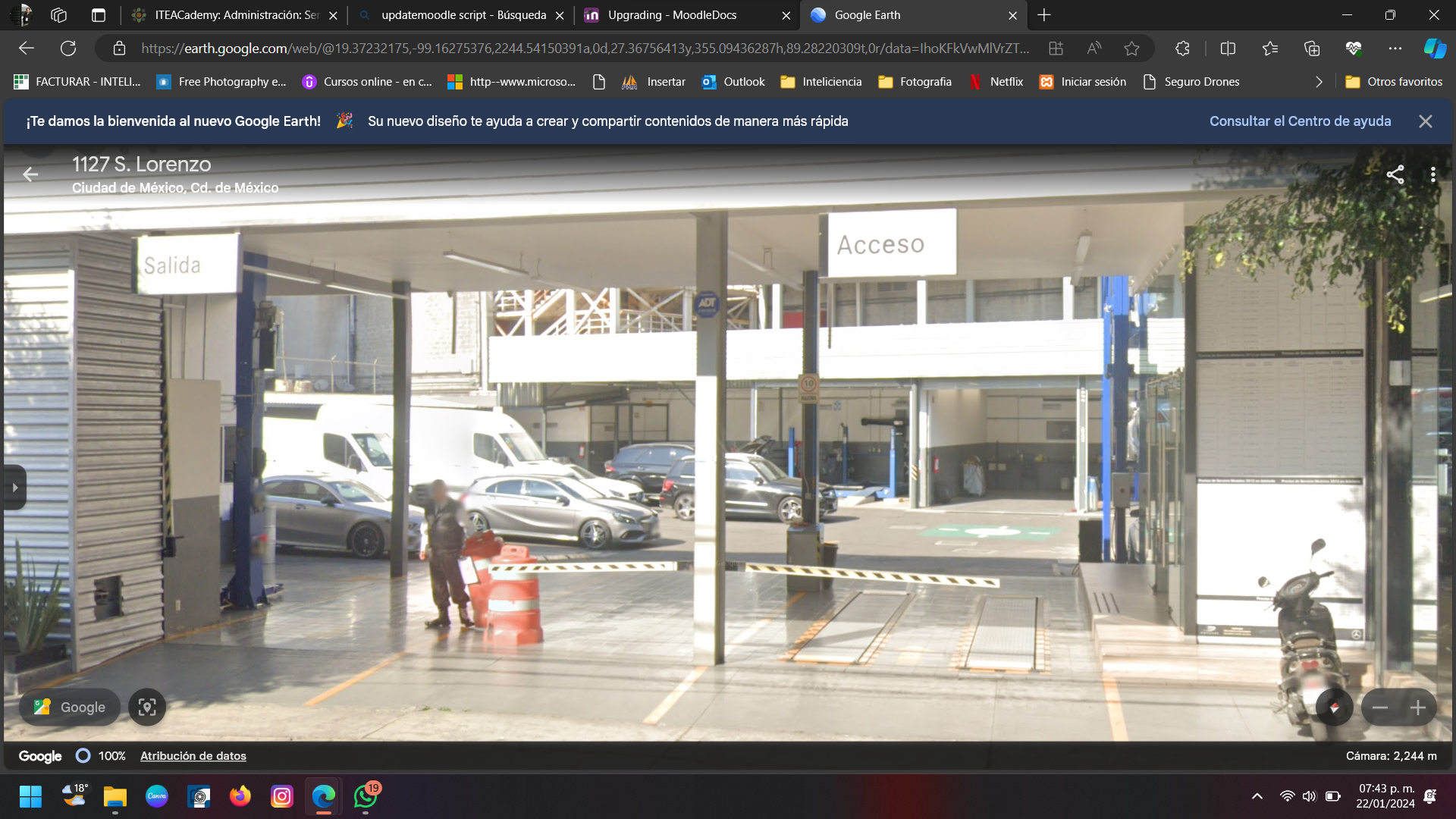Toggle split screen in browser toolbar
The image size is (1456, 819).
pos(1228,49)
